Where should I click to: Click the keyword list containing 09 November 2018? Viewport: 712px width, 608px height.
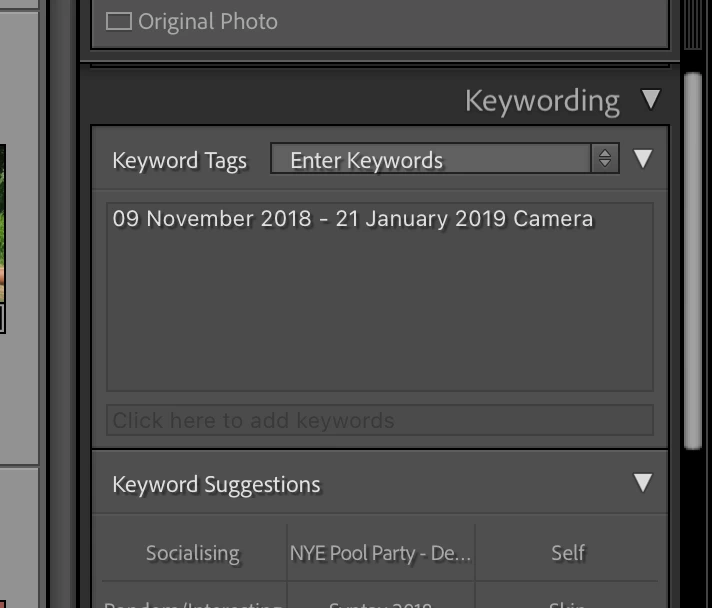coord(380,297)
